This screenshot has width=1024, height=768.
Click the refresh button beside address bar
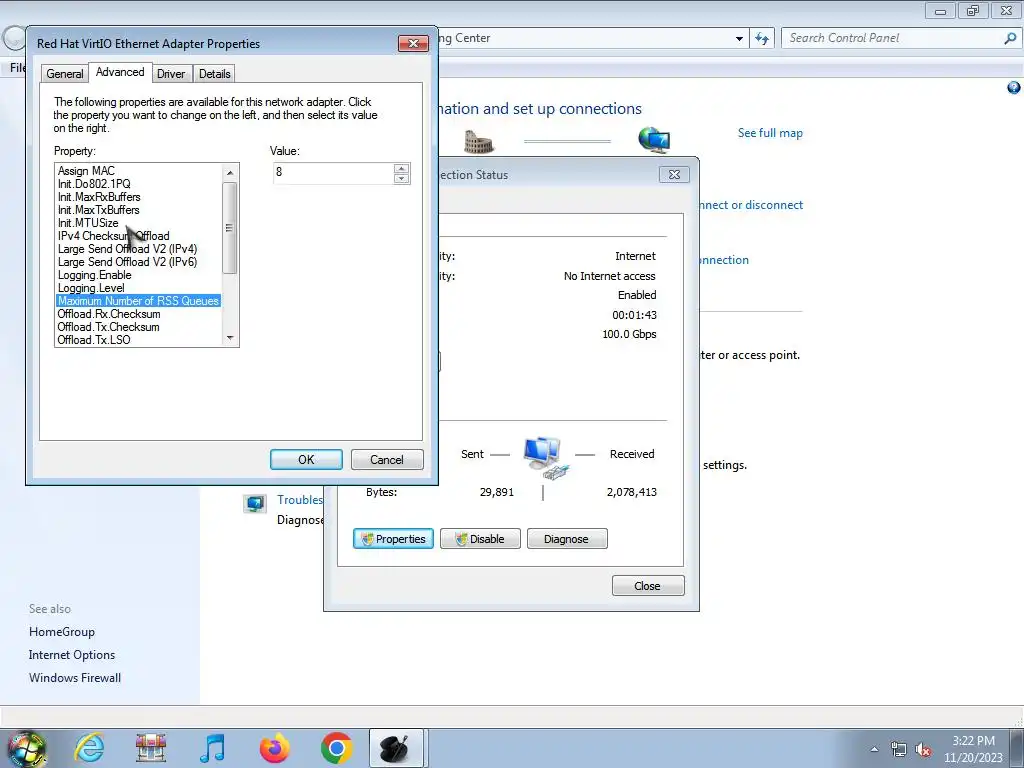click(x=762, y=39)
